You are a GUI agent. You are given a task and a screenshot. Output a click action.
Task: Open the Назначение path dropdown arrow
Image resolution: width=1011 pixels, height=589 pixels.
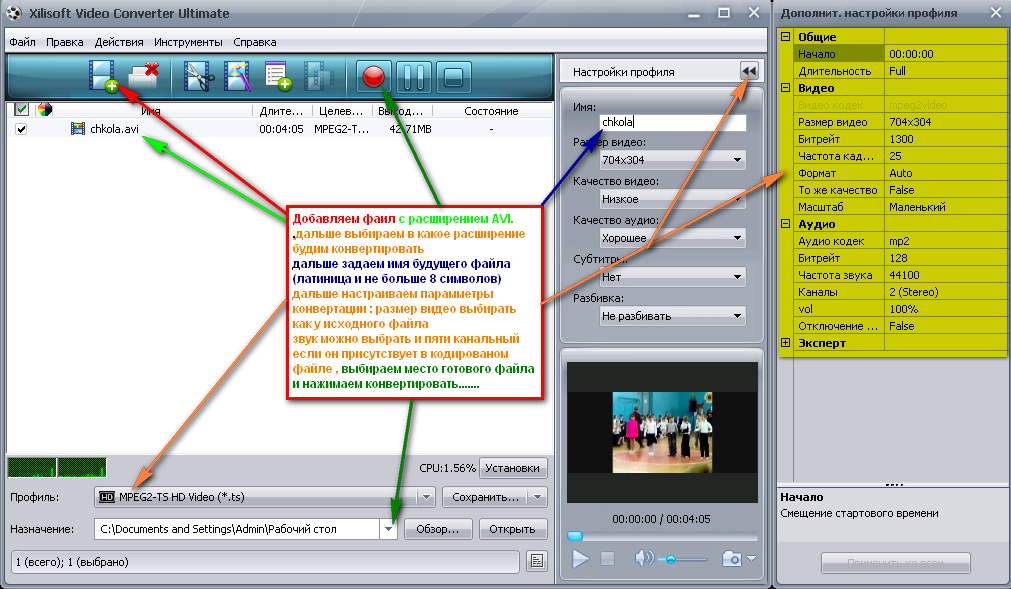pos(388,529)
